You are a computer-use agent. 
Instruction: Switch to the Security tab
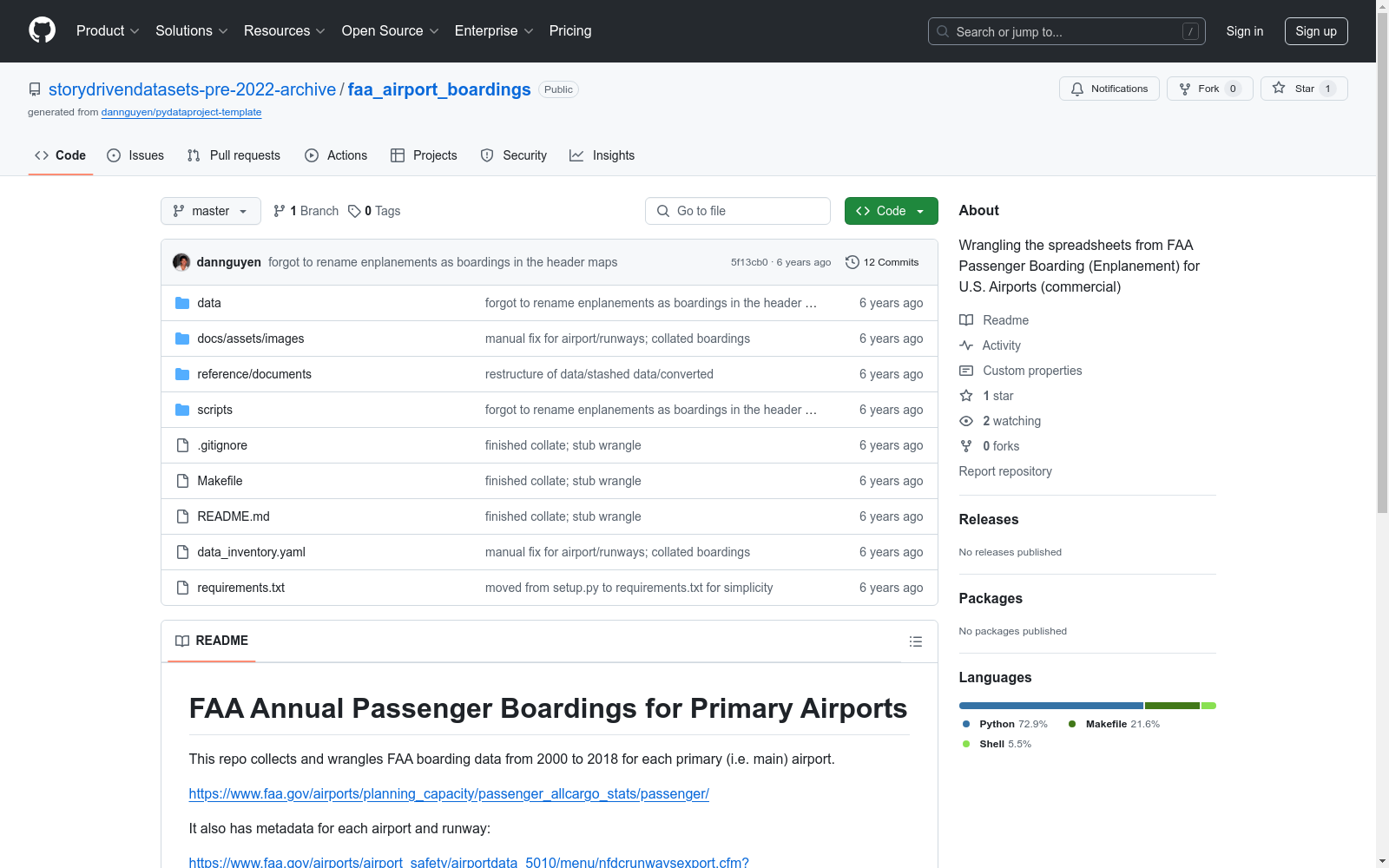coord(514,155)
